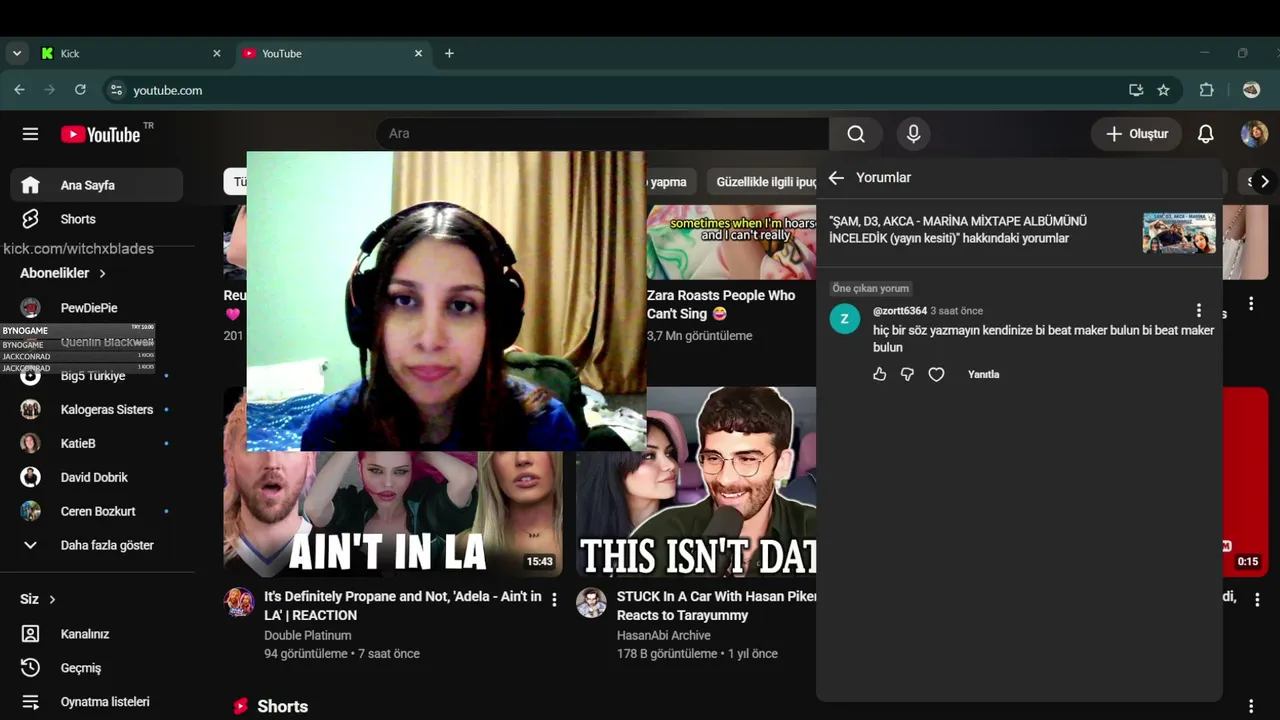Select Ana Sayfa in sidebar
Viewport: 1280px width, 720px height.
pyautogui.click(x=97, y=185)
